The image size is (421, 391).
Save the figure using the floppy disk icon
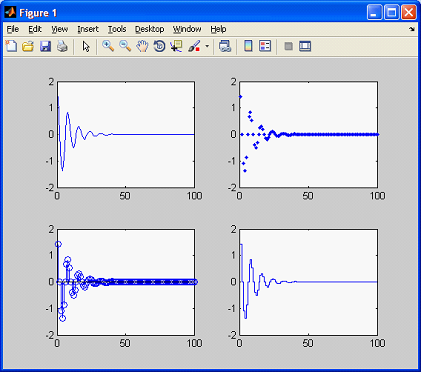[45, 46]
